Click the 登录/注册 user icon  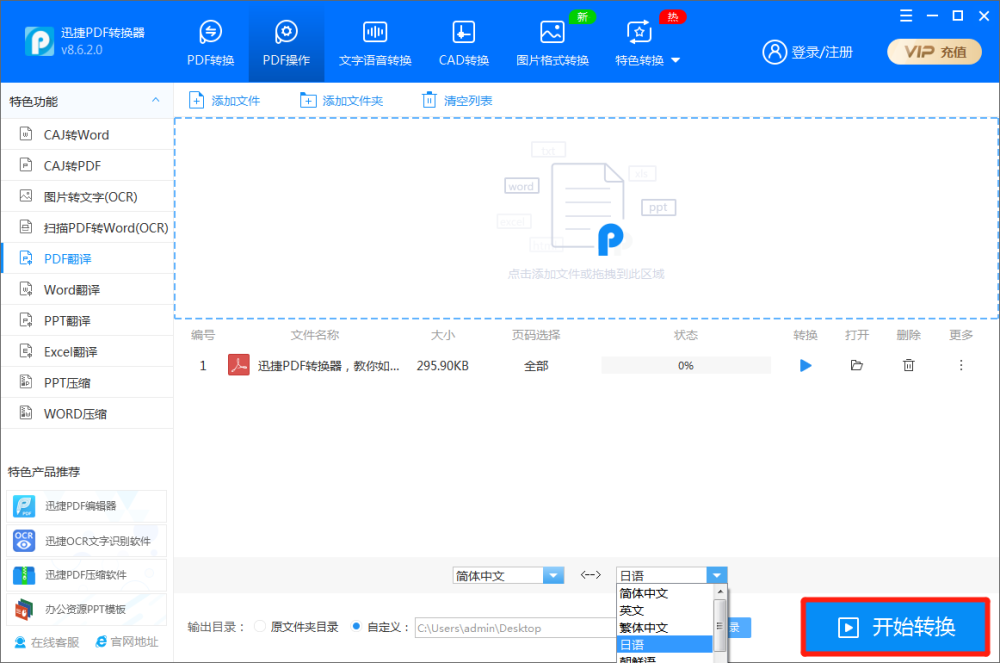[x=775, y=52]
